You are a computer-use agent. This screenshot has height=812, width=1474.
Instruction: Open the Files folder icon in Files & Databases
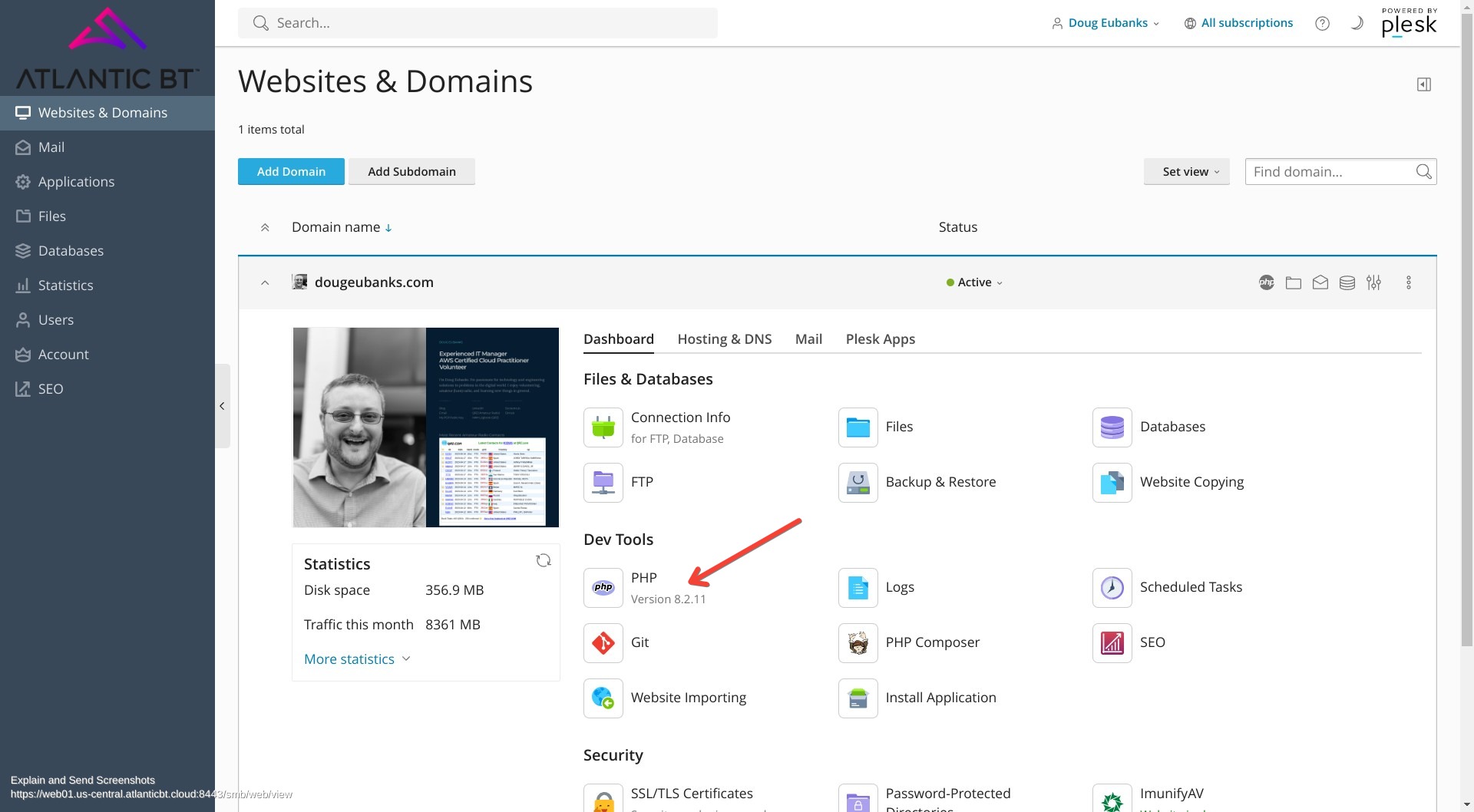click(x=858, y=427)
